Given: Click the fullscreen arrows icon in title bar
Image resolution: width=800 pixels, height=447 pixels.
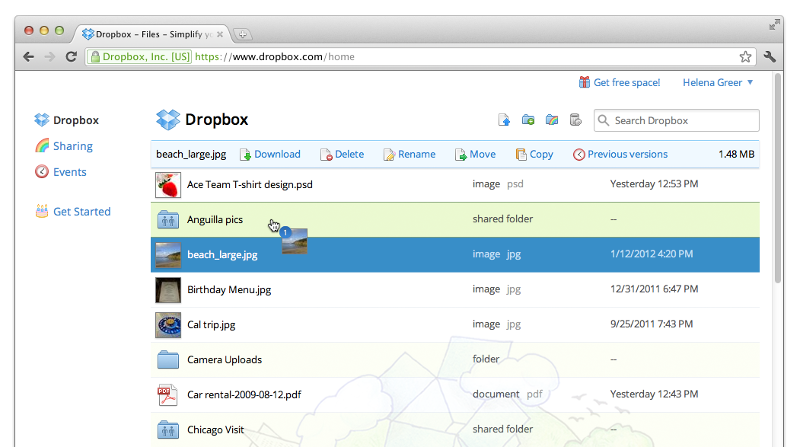Looking at the screenshot, I should pos(774,24).
